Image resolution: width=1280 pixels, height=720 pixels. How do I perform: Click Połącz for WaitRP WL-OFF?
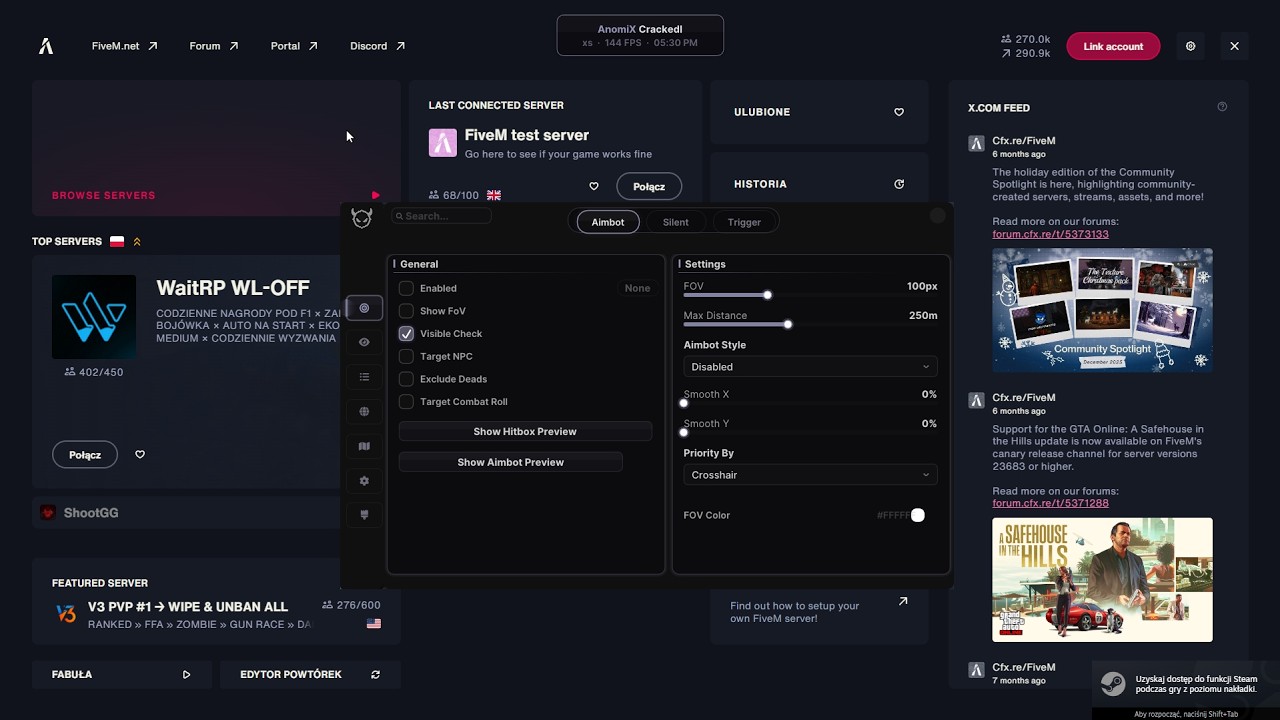[85, 454]
